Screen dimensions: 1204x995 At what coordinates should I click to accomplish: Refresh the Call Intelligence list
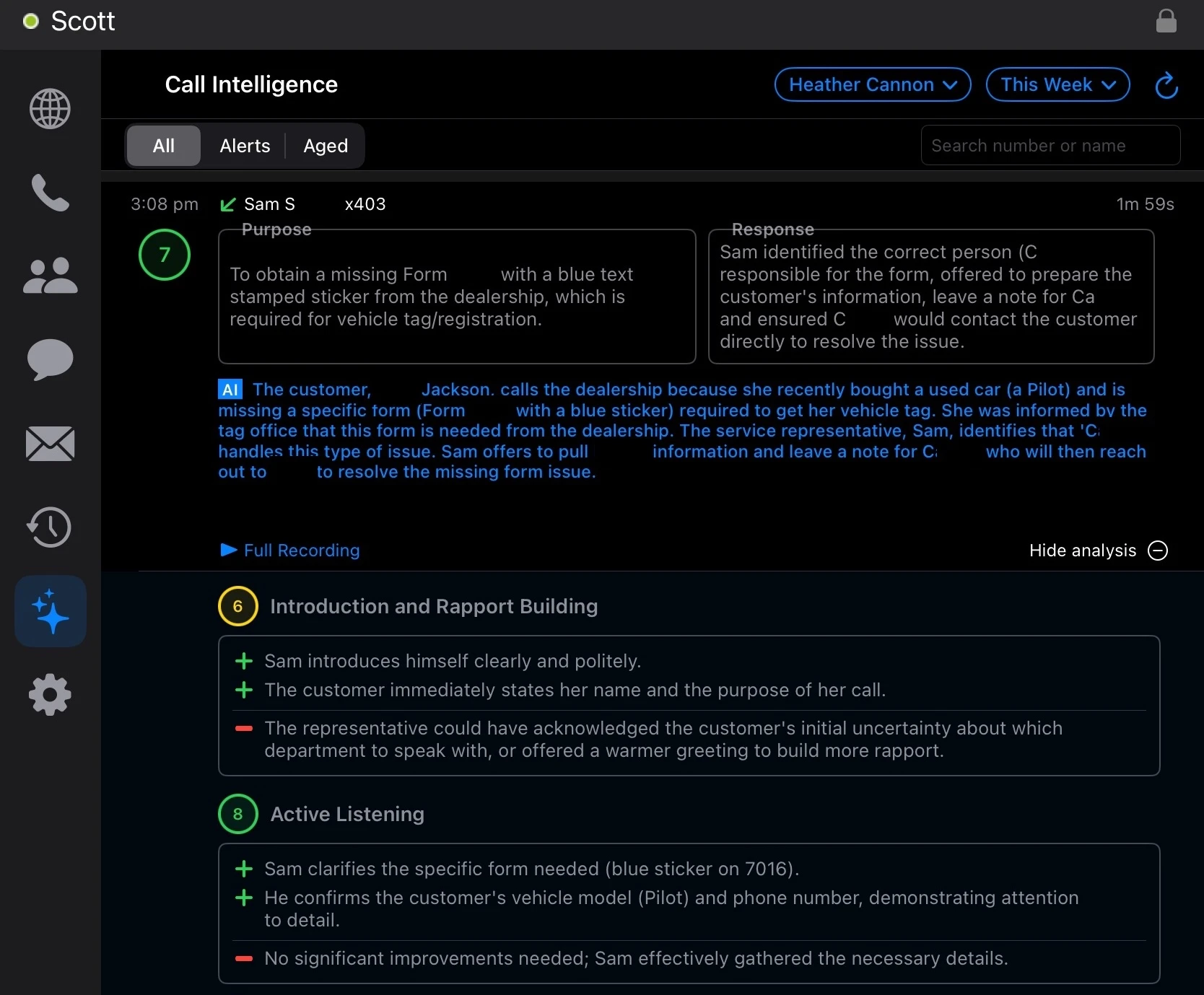(1166, 85)
